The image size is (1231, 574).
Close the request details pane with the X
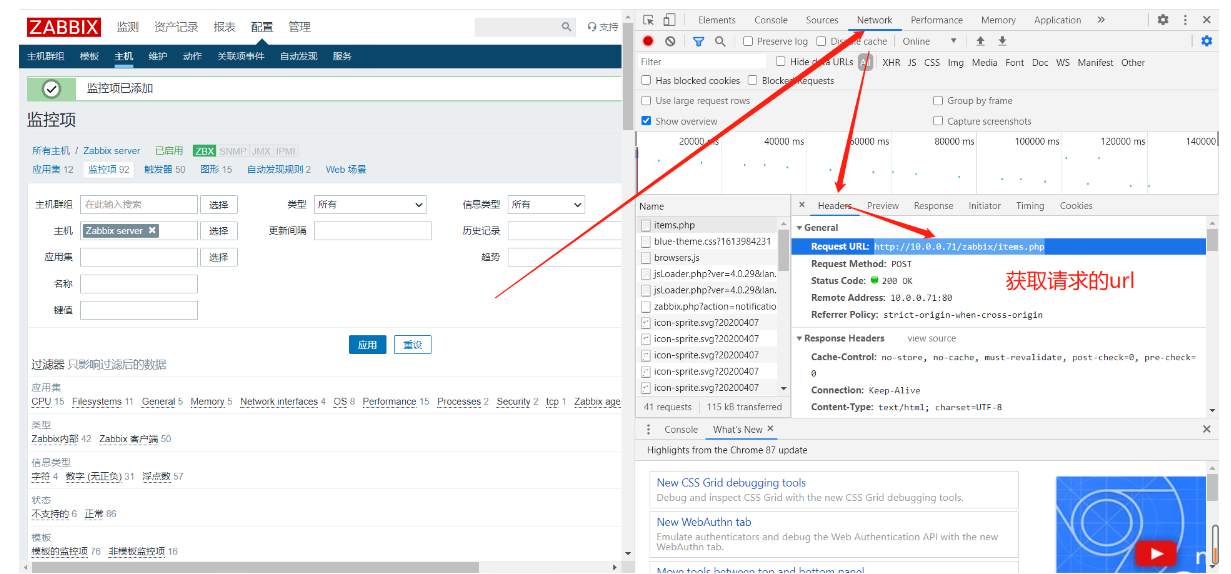[802, 205]
